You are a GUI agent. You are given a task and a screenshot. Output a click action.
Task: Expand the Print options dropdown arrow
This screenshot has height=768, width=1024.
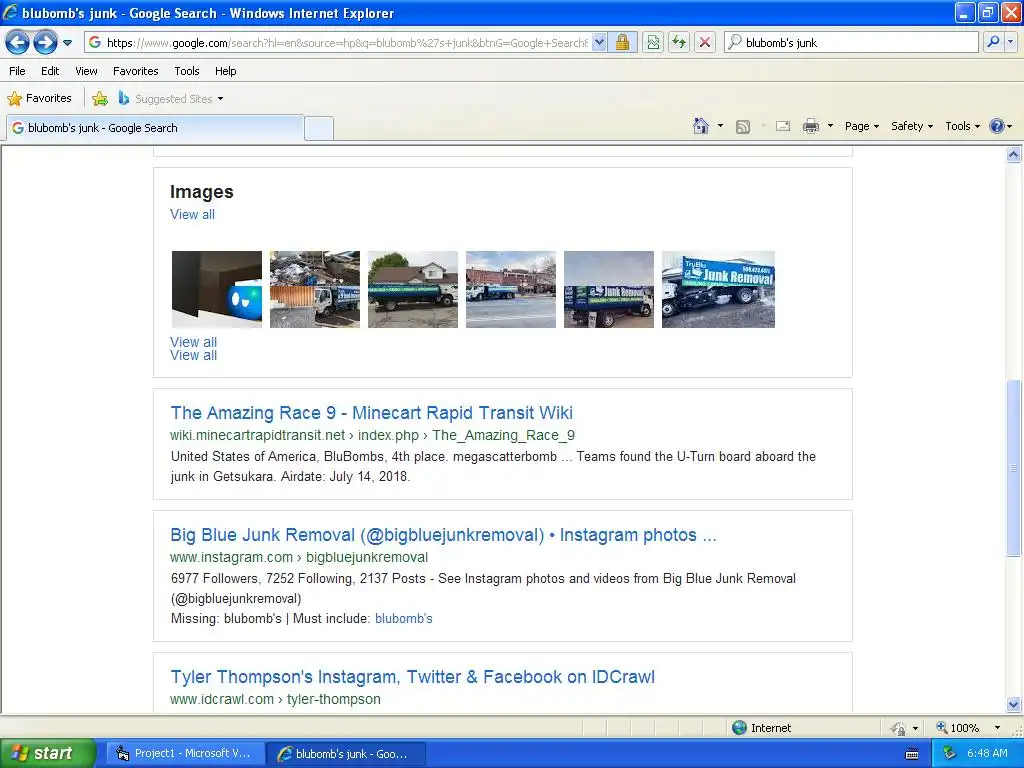coord(830,126)
